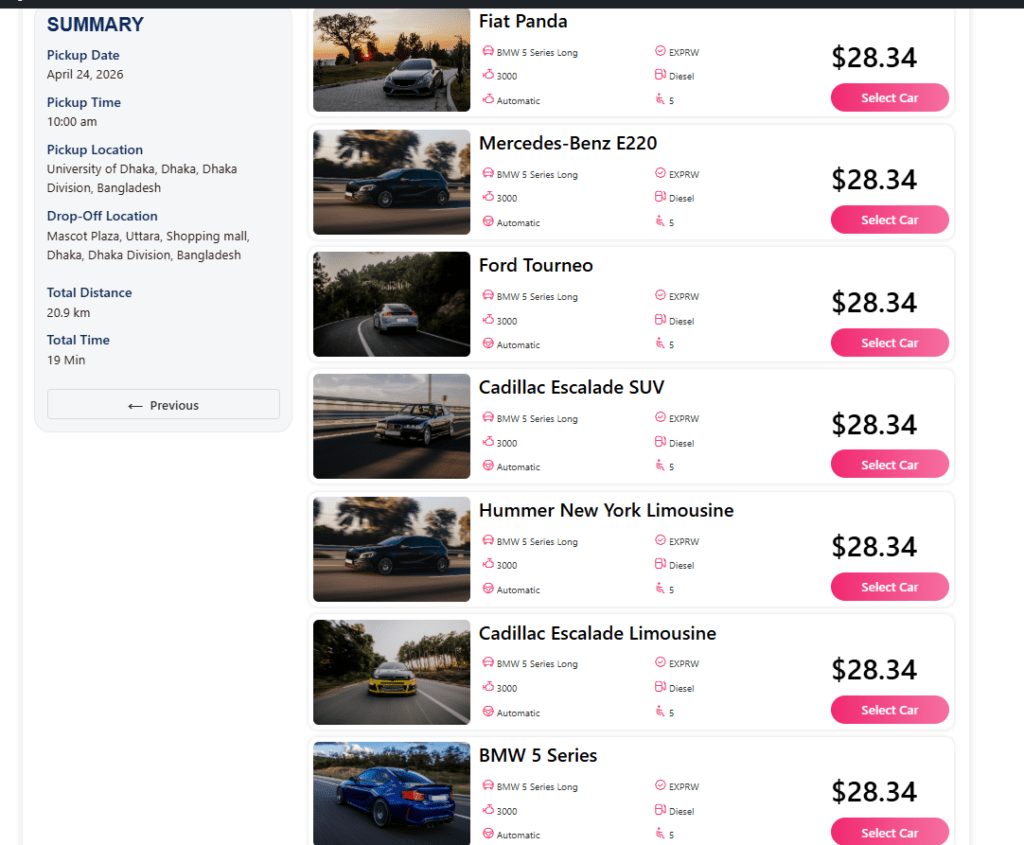
Task: Open the Hummer New York Limousine photo
Action: [x=391, y=549]
